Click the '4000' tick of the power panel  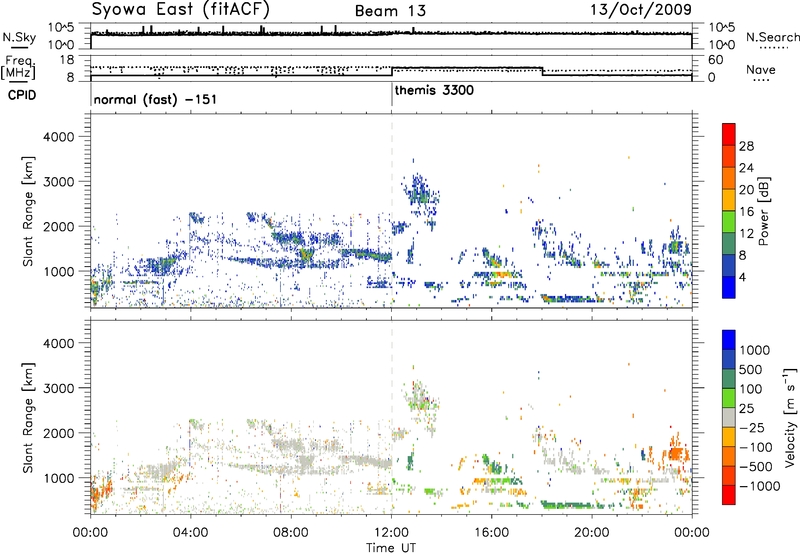point(59,137)
